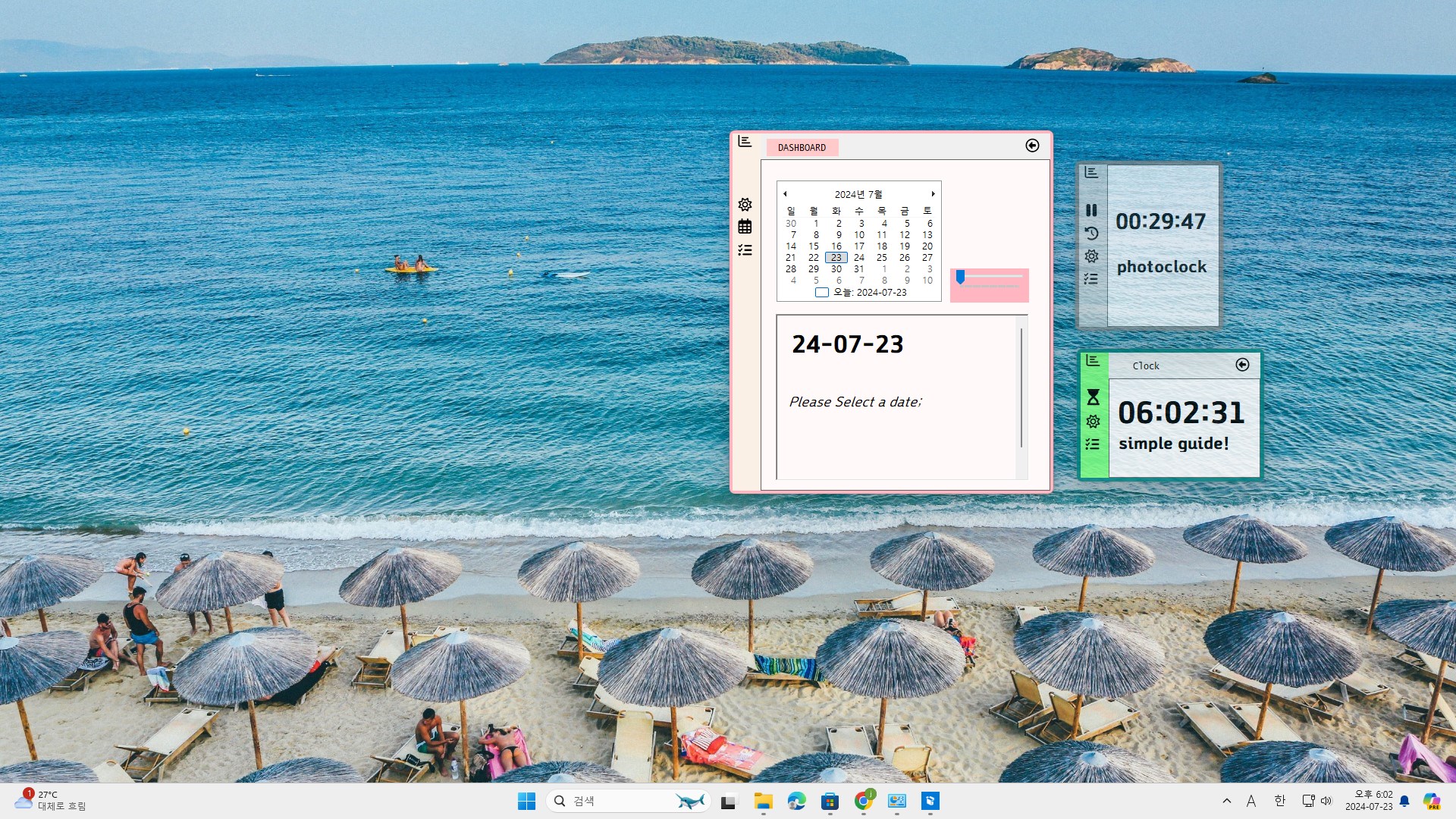The height and width of the screenshot is (819, 1456).
Task: Open settings gear in Dashboard sidebar
Action: pyautogui.click(x=745, y=205)
